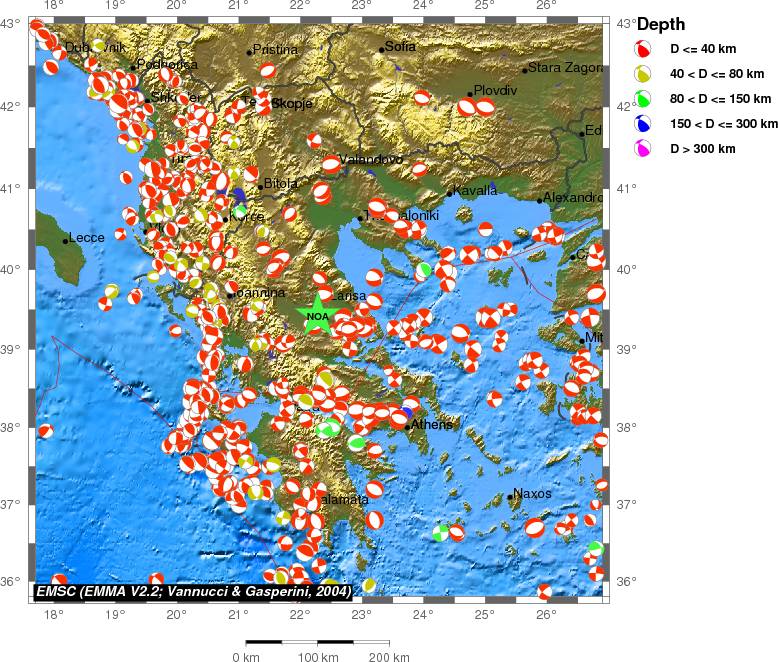The height and width of the screenshot is (662, 778).
Task: Select the Kavalla city label
Action: tap(475, 191)
